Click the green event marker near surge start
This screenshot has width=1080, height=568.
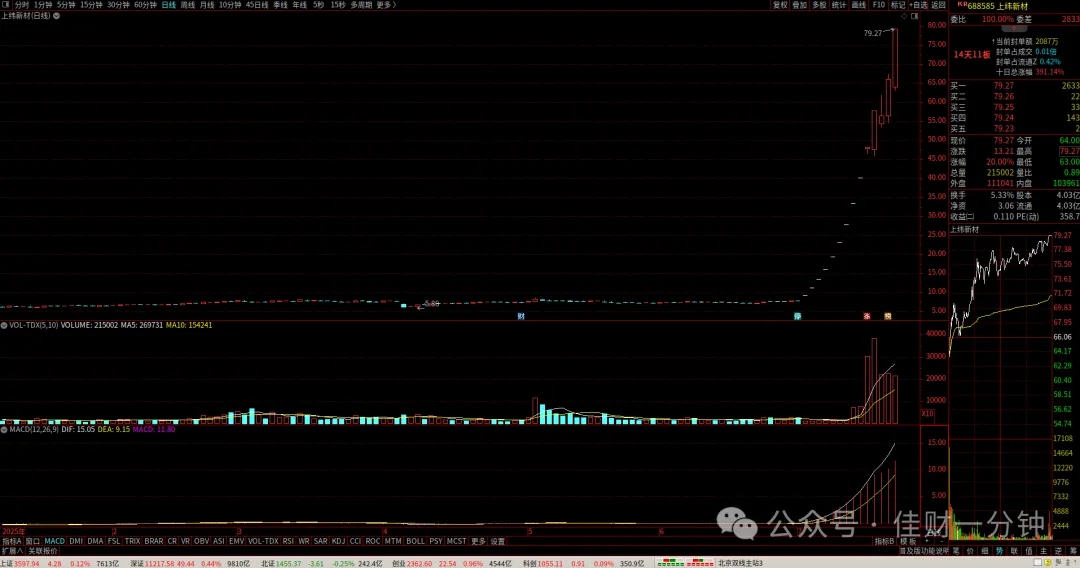click(x=798, y=316)
